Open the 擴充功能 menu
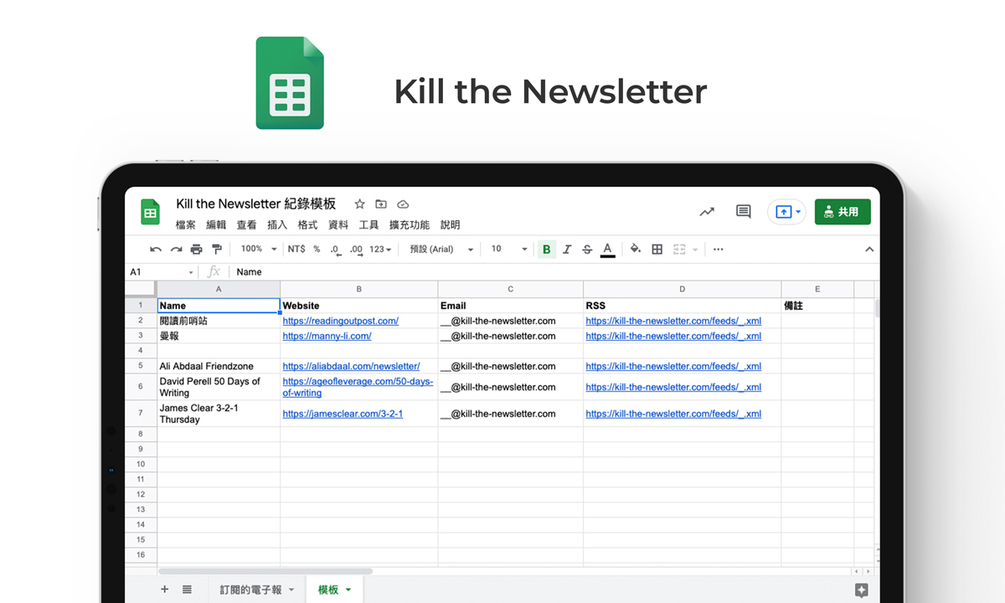1005x603 pixels. click(x=410, y=225)
